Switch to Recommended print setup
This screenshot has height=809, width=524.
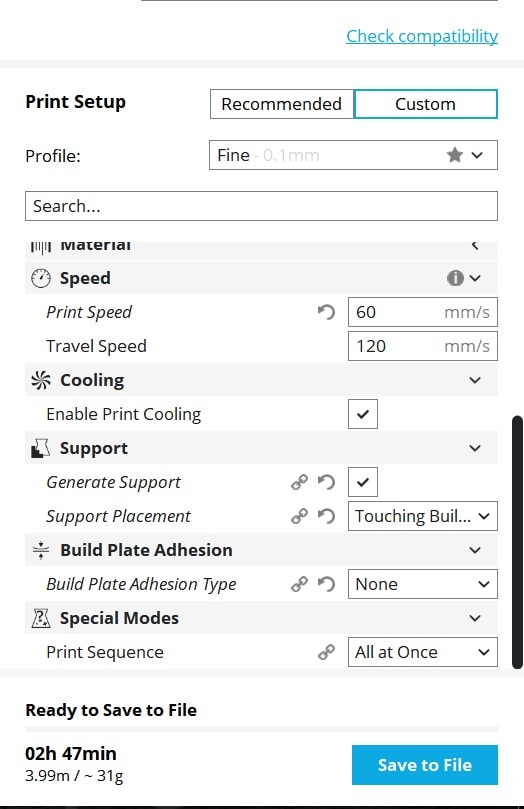click(x=282, y=104)
